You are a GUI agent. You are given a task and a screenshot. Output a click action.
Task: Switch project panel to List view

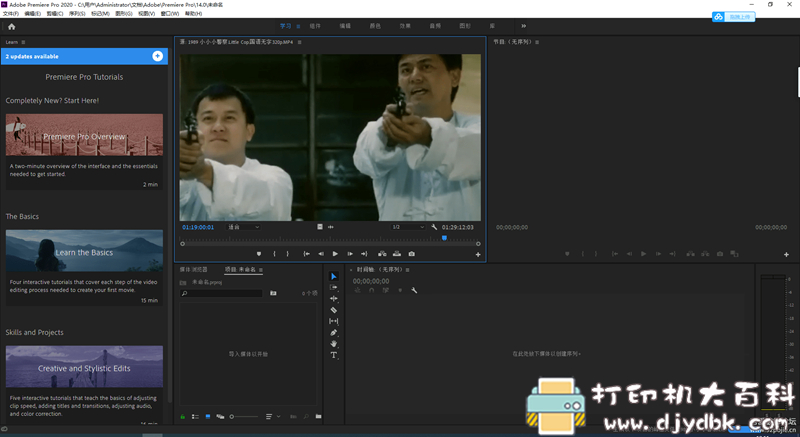pos(195,417)
